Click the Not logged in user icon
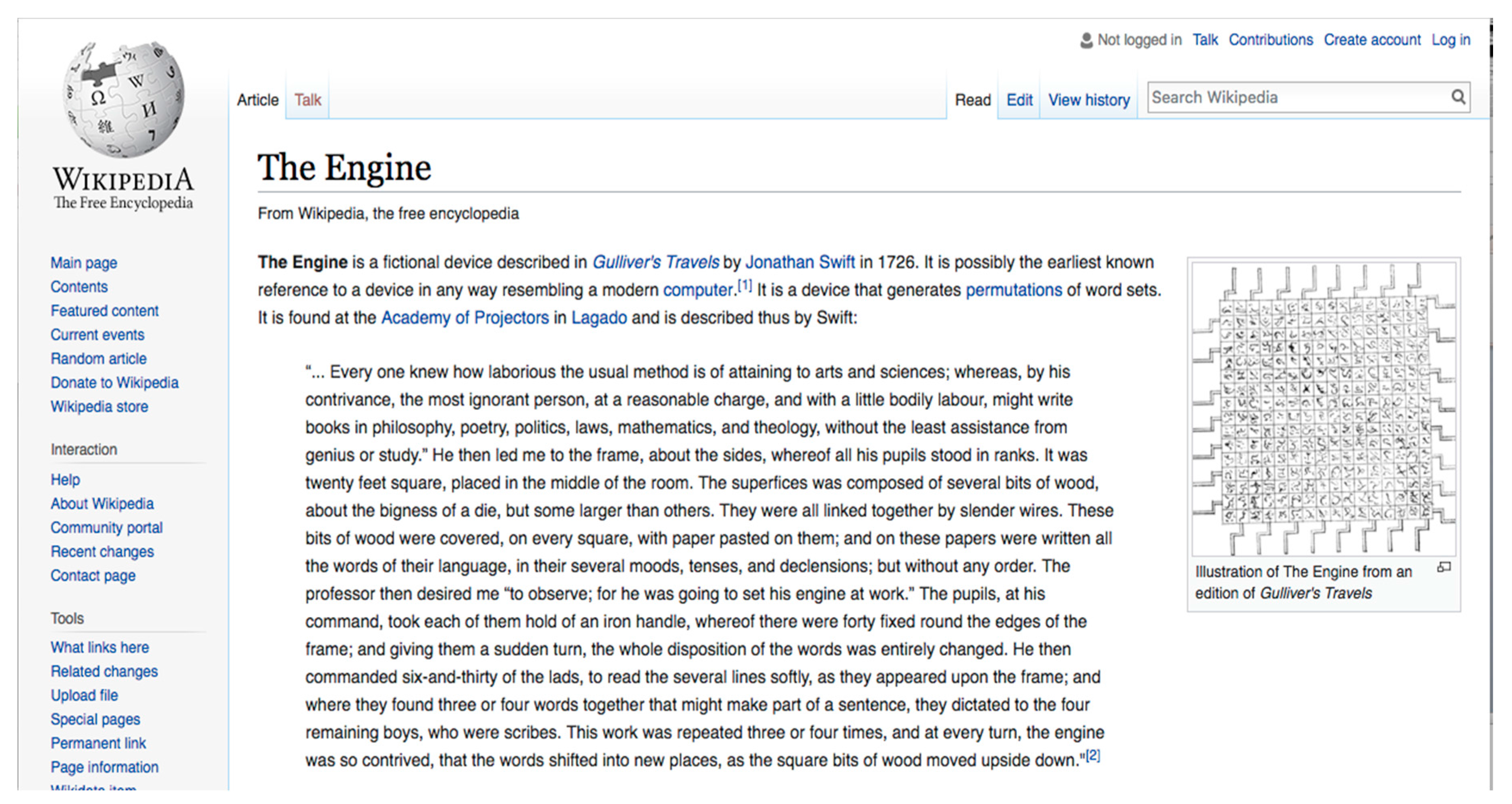This screenshot has height=804, width=1512. pyautogui.click(x=1087, y=40)
